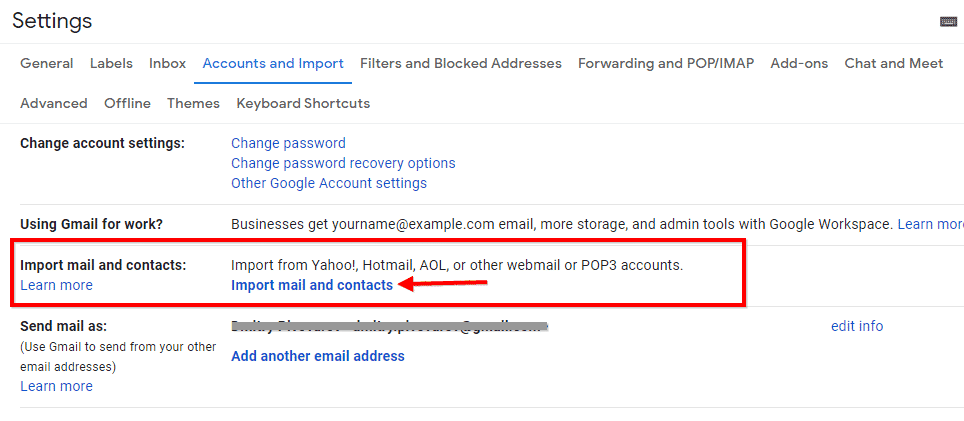Click the keyboard input tools icon

(x=948, y=22)
